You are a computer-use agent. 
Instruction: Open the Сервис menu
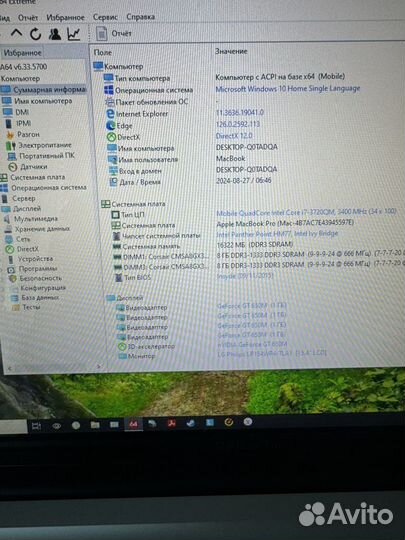(105, 17)
